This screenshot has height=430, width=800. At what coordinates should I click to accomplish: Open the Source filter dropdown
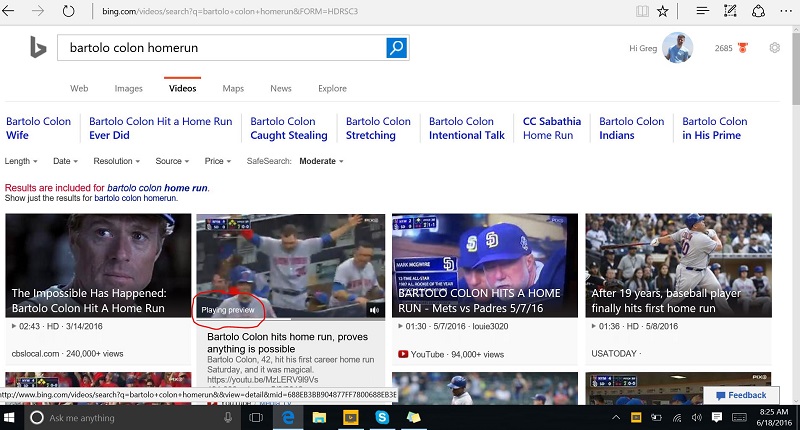coord(172,161)
